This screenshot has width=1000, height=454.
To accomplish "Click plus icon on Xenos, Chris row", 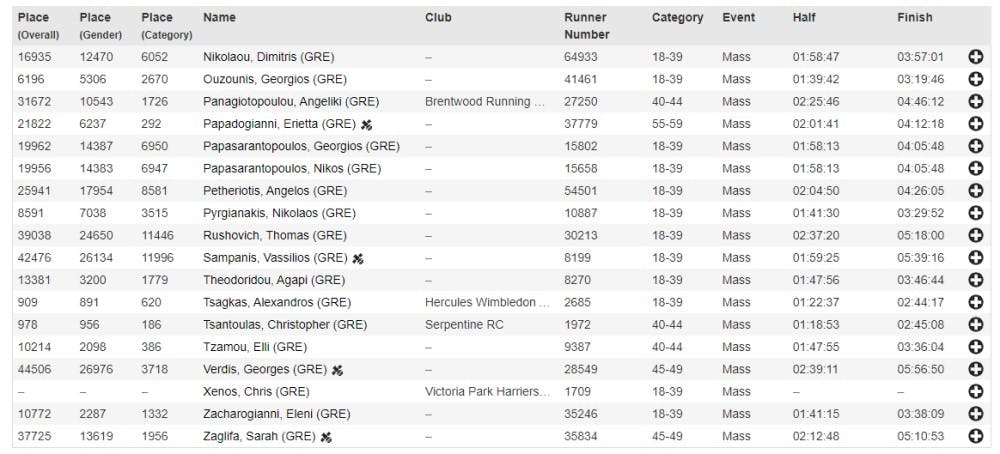I will tap(976, 391).
